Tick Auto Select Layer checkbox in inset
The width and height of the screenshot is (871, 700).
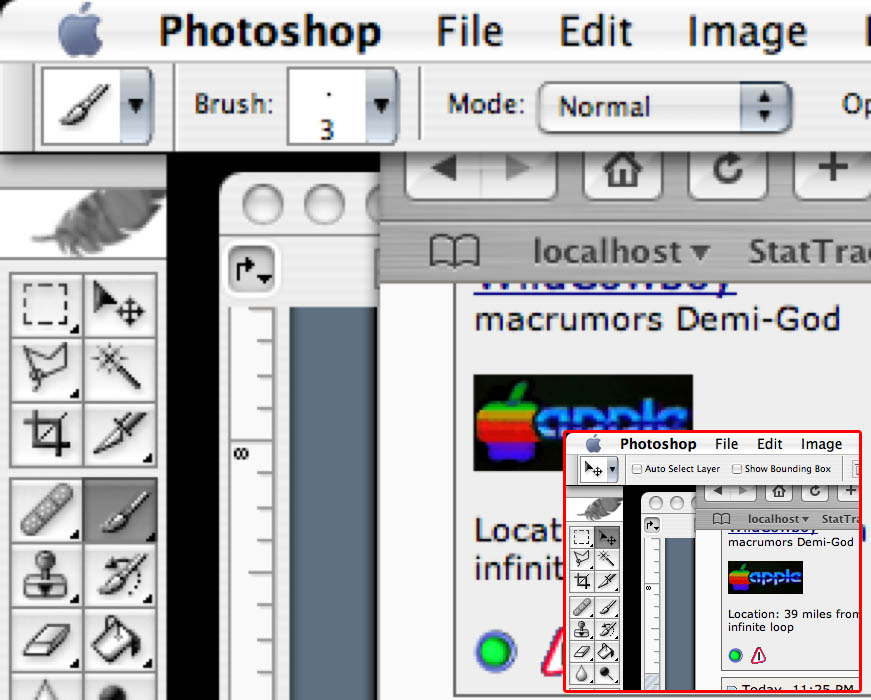[x=637, y=469]
